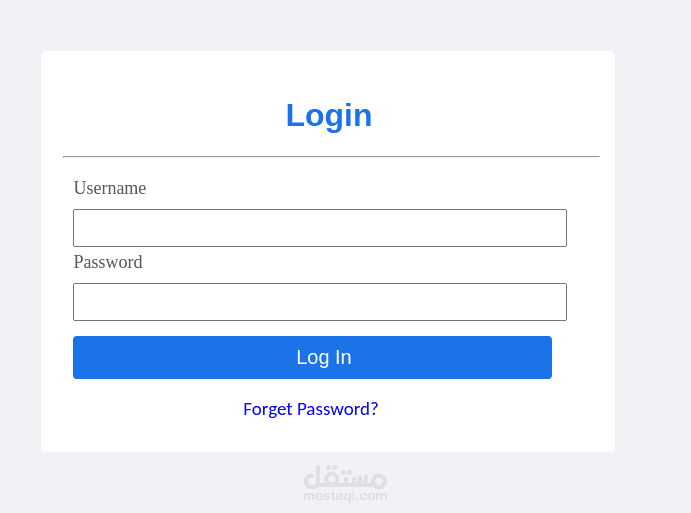Select the Login title at card top

[329, 115]
